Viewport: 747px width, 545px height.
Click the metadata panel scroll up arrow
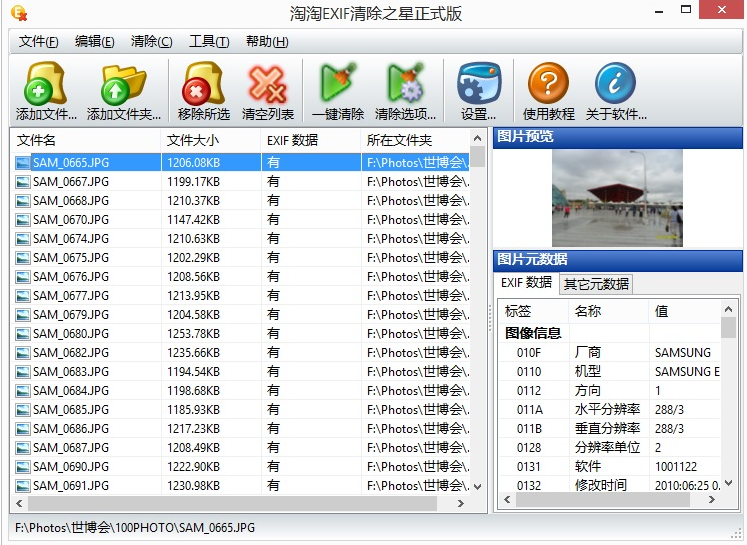728,309
